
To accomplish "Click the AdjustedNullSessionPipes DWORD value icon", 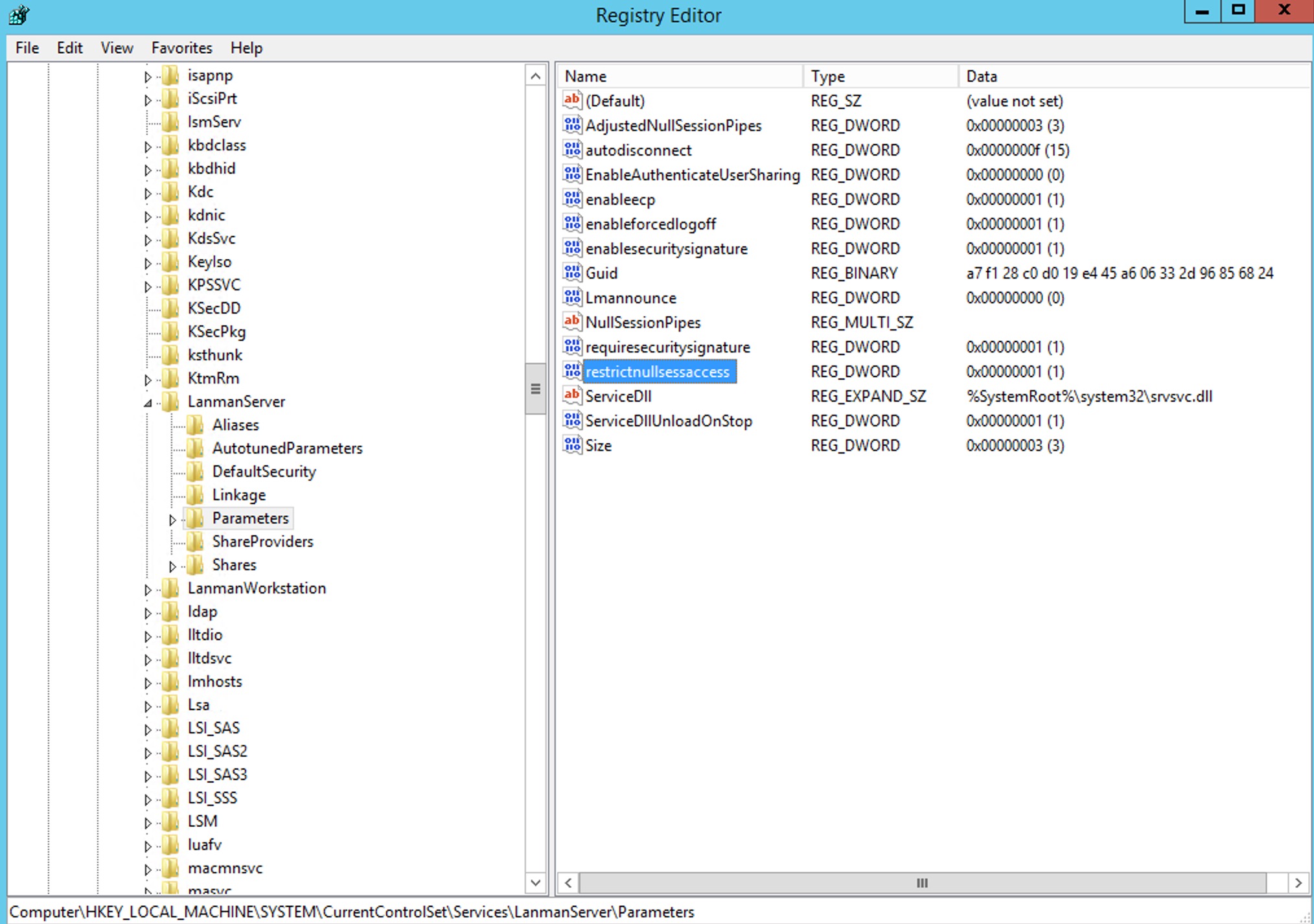I will coord(572,124).
